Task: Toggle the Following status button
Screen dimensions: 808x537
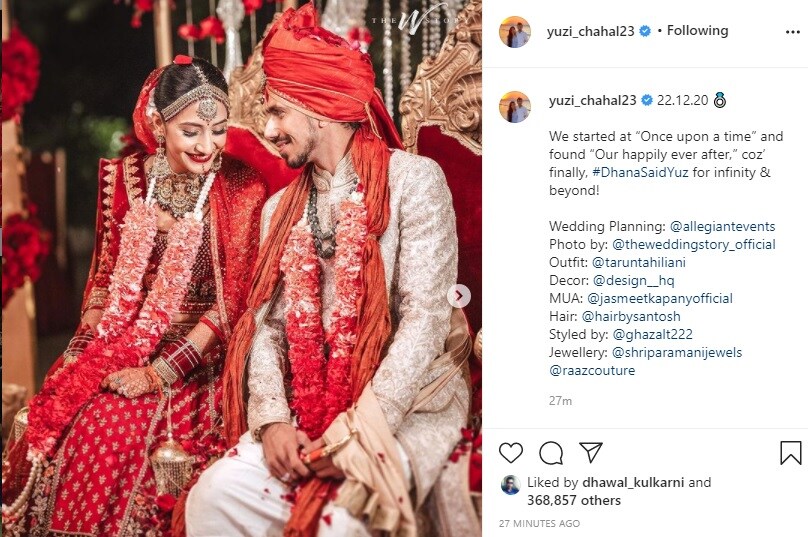Action: [697, 31]
